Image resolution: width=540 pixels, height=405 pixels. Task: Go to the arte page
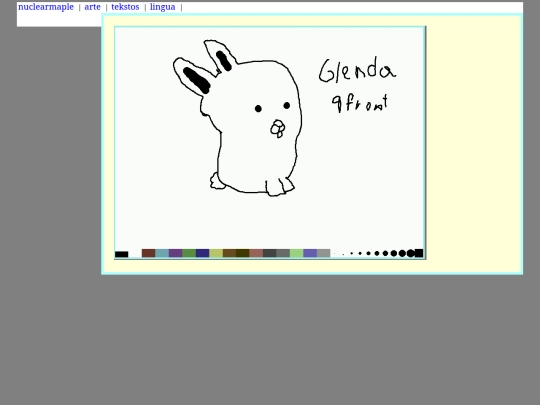point(92,7)
